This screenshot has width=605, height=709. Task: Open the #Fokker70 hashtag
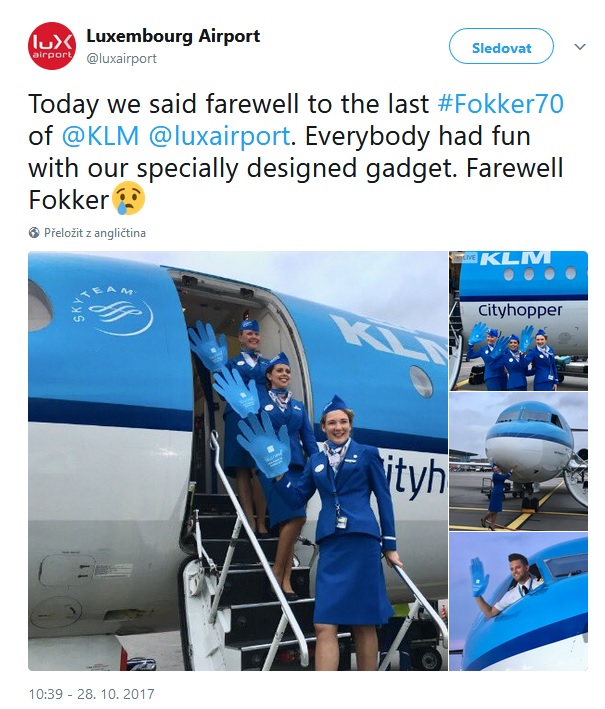click(x=501, y=104)
